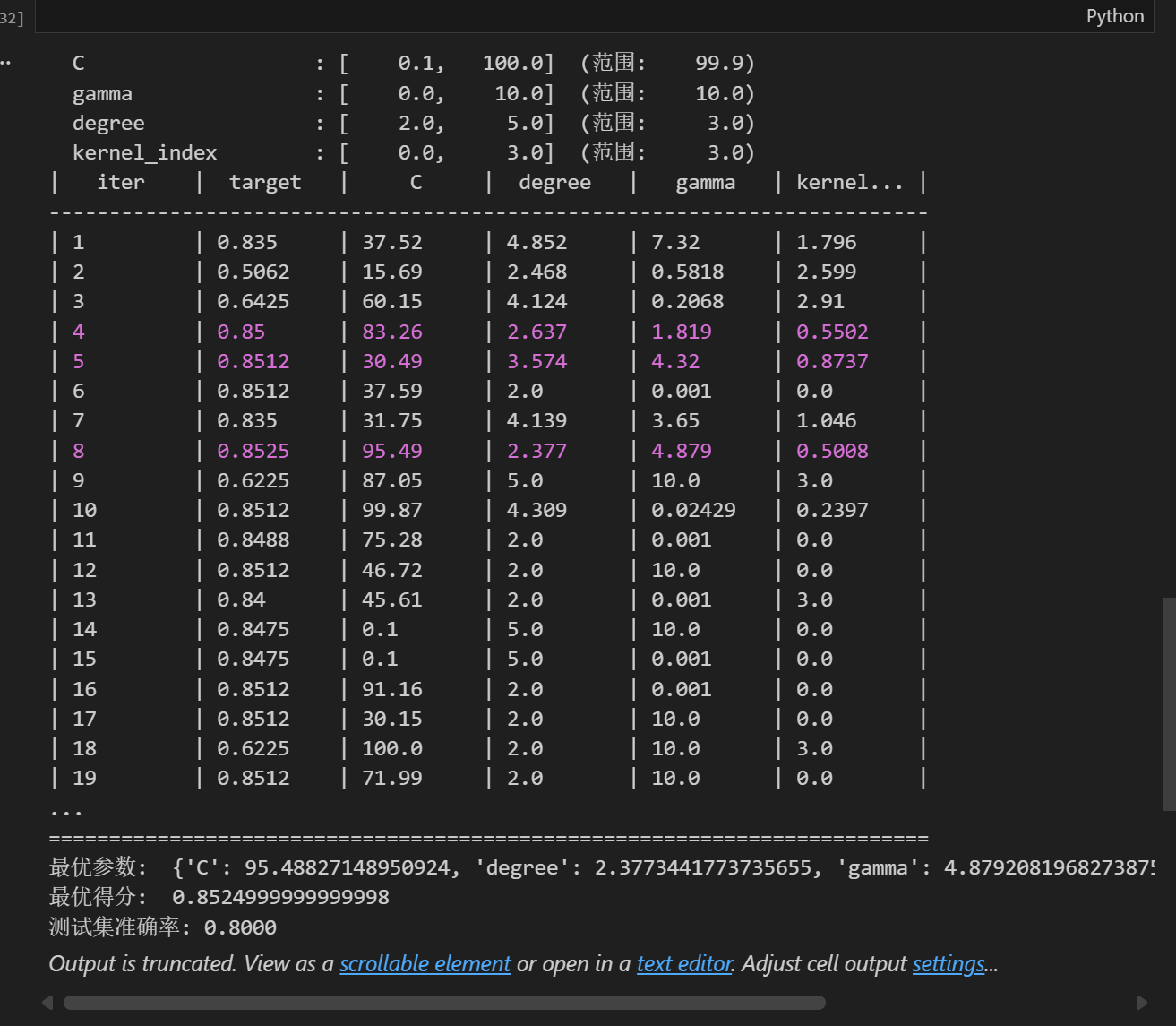This screenshot has width=1176, height=1026.
Task: Click C value 99.87
Action: (x=392, y=511)
